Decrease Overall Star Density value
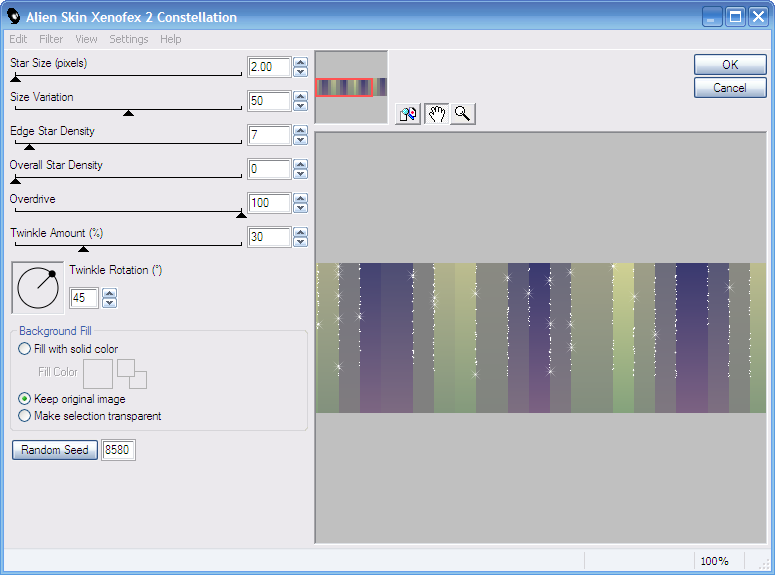The image size is (775, 575). (x=301, y=174)
